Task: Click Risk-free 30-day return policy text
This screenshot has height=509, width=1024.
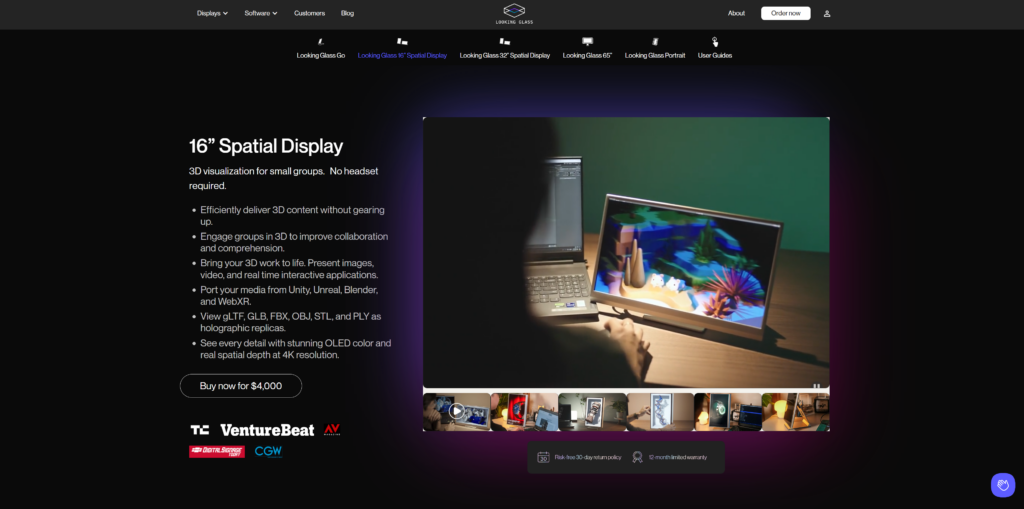Action: [x=588, y=457]
